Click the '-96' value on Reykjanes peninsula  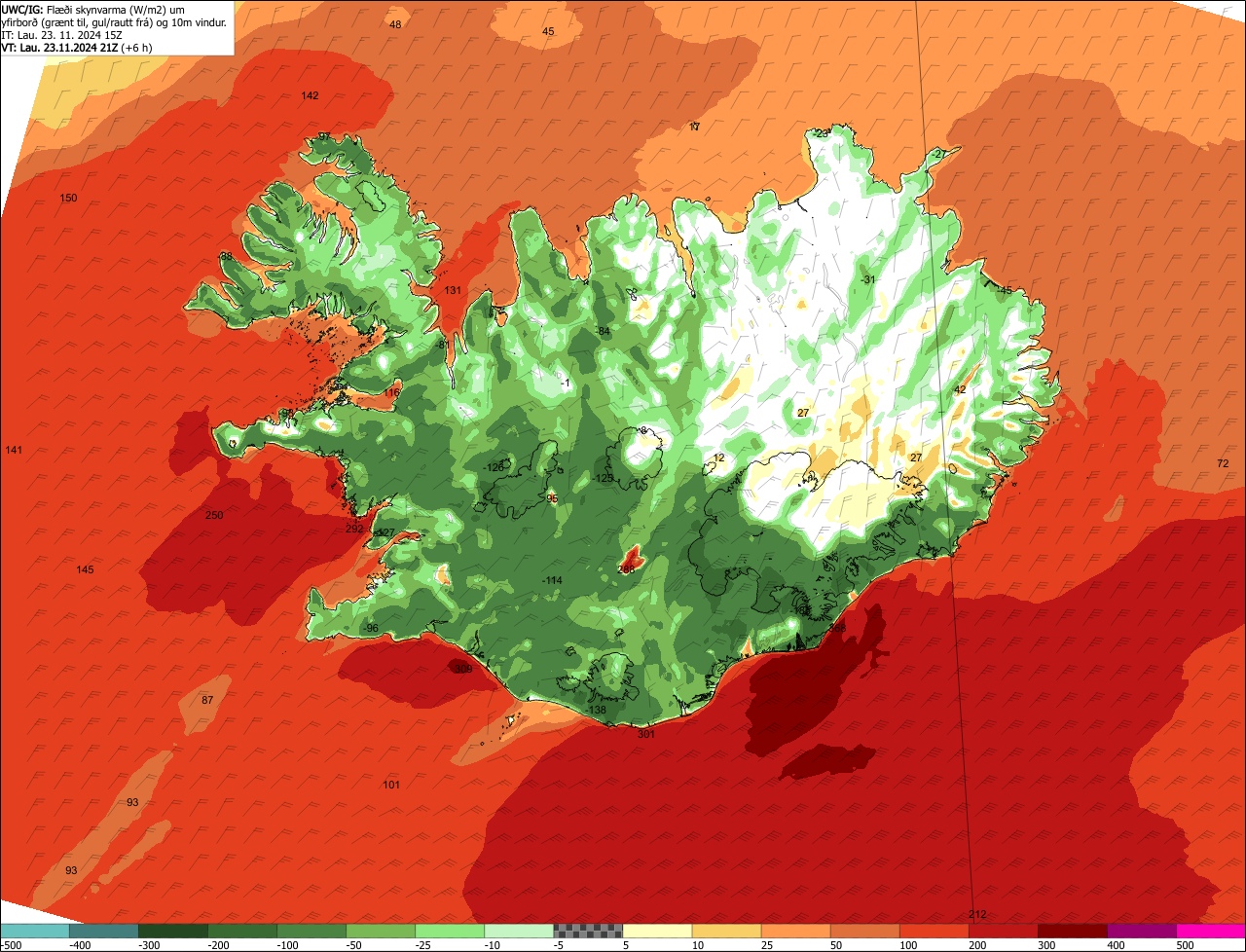(x=371, y=629)
